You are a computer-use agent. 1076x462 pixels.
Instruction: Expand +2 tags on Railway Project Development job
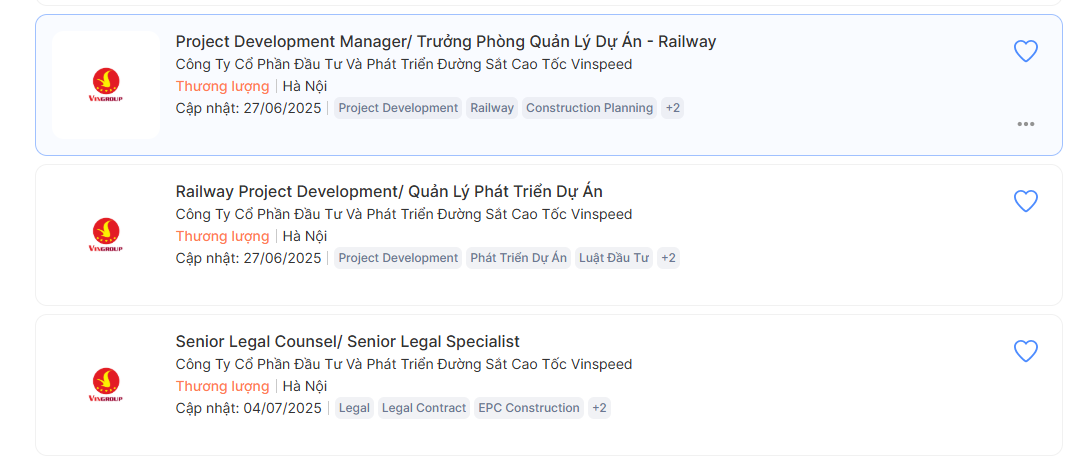pos(668,258)
